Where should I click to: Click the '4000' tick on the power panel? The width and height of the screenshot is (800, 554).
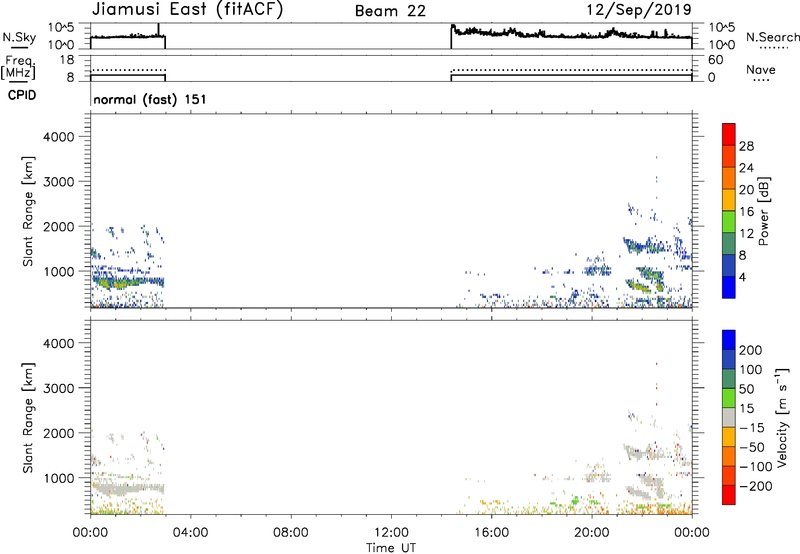tap(59, 137)
